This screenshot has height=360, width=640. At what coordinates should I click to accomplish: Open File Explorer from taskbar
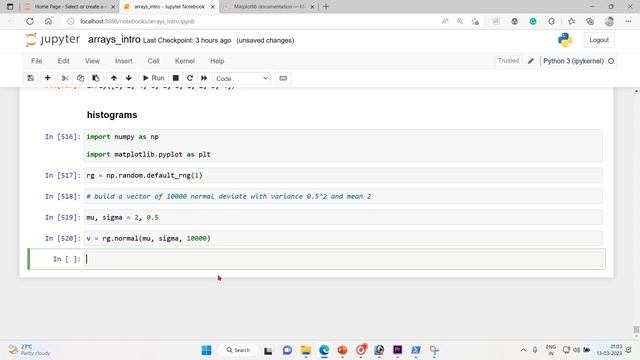(x=306, y=350)
